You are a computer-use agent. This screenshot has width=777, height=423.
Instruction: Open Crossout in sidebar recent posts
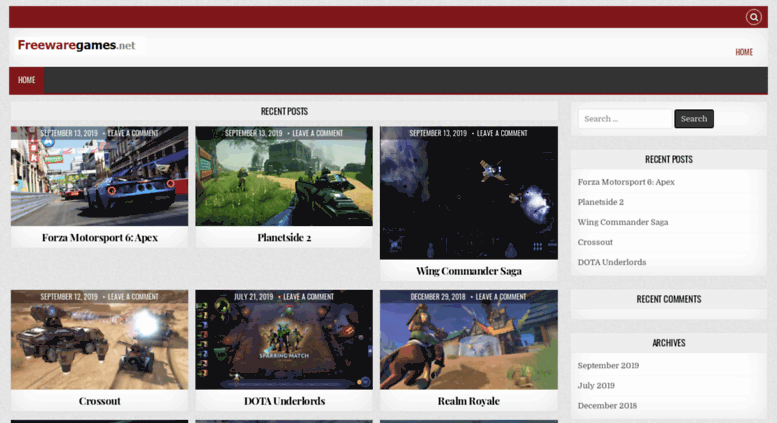click(x=595, y=242)
